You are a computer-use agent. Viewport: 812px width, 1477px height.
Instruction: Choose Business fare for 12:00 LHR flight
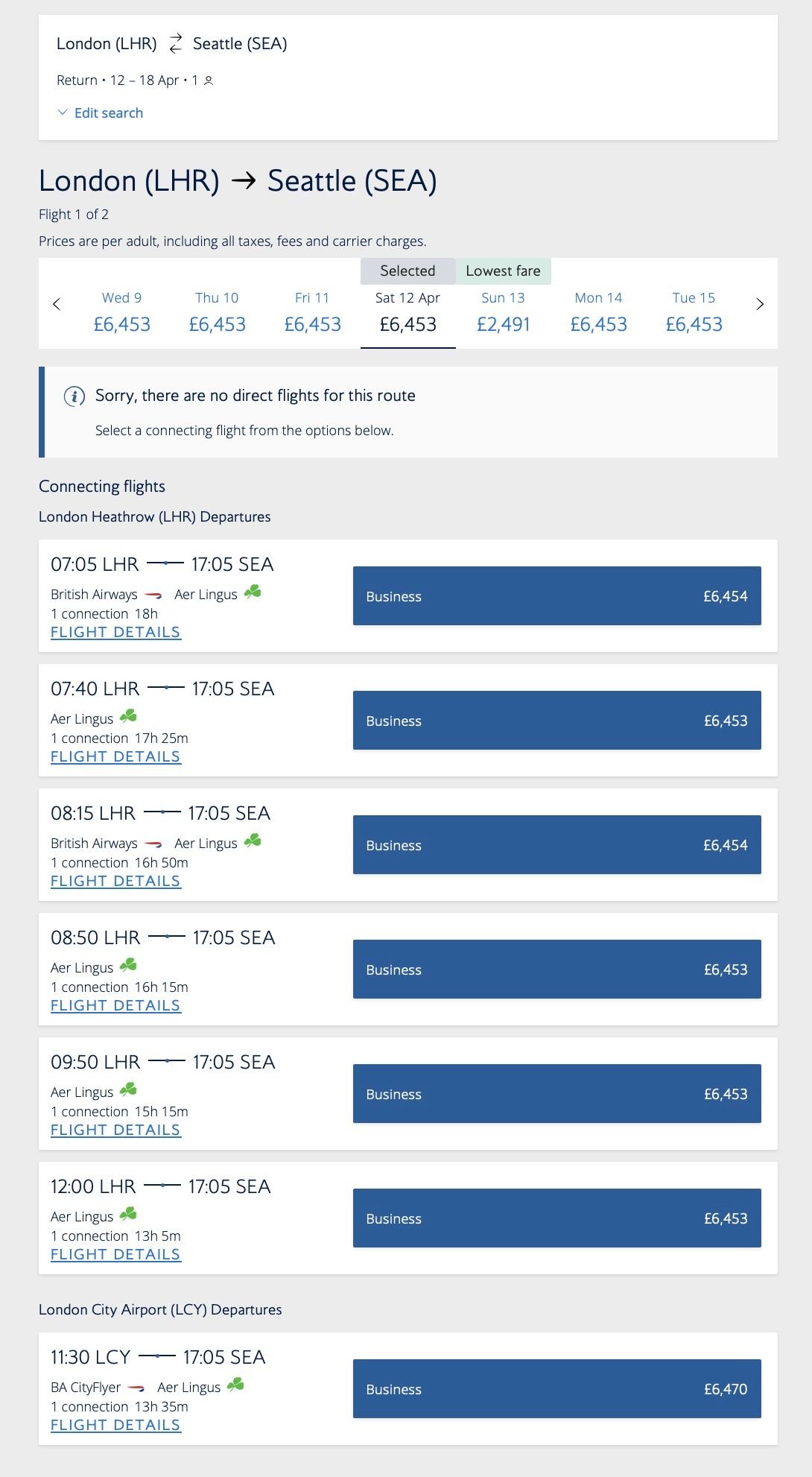click(556, 1218)
